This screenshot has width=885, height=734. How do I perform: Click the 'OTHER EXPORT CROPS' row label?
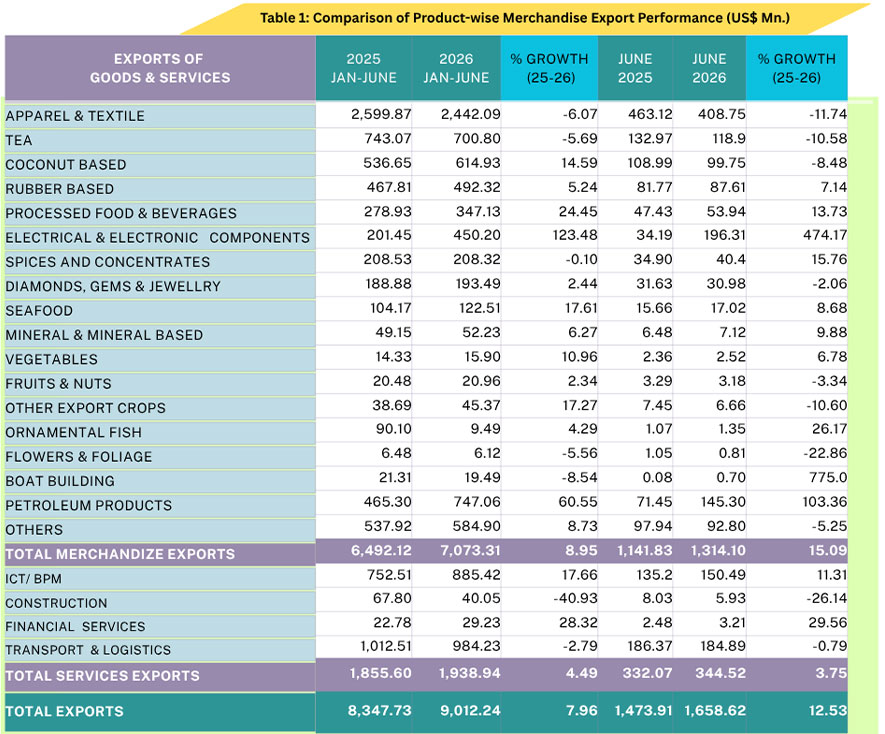coord(85,408)
